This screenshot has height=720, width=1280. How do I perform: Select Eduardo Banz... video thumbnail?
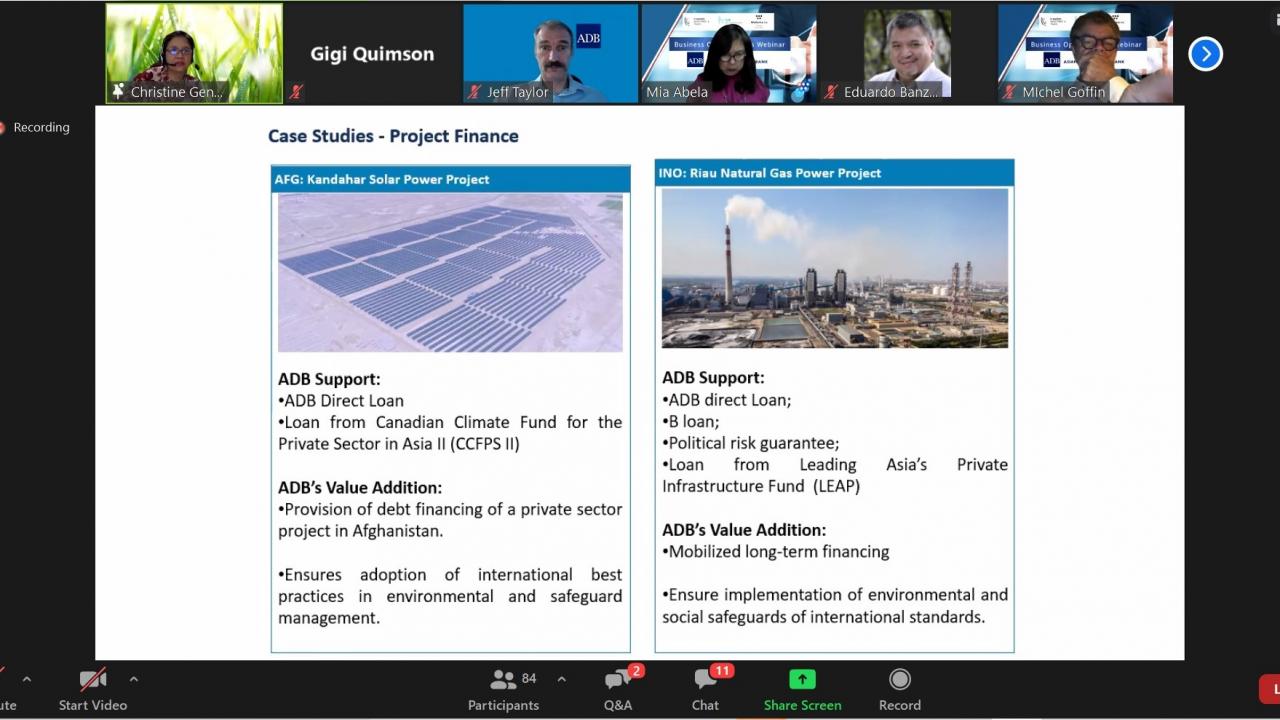[907, 53]
